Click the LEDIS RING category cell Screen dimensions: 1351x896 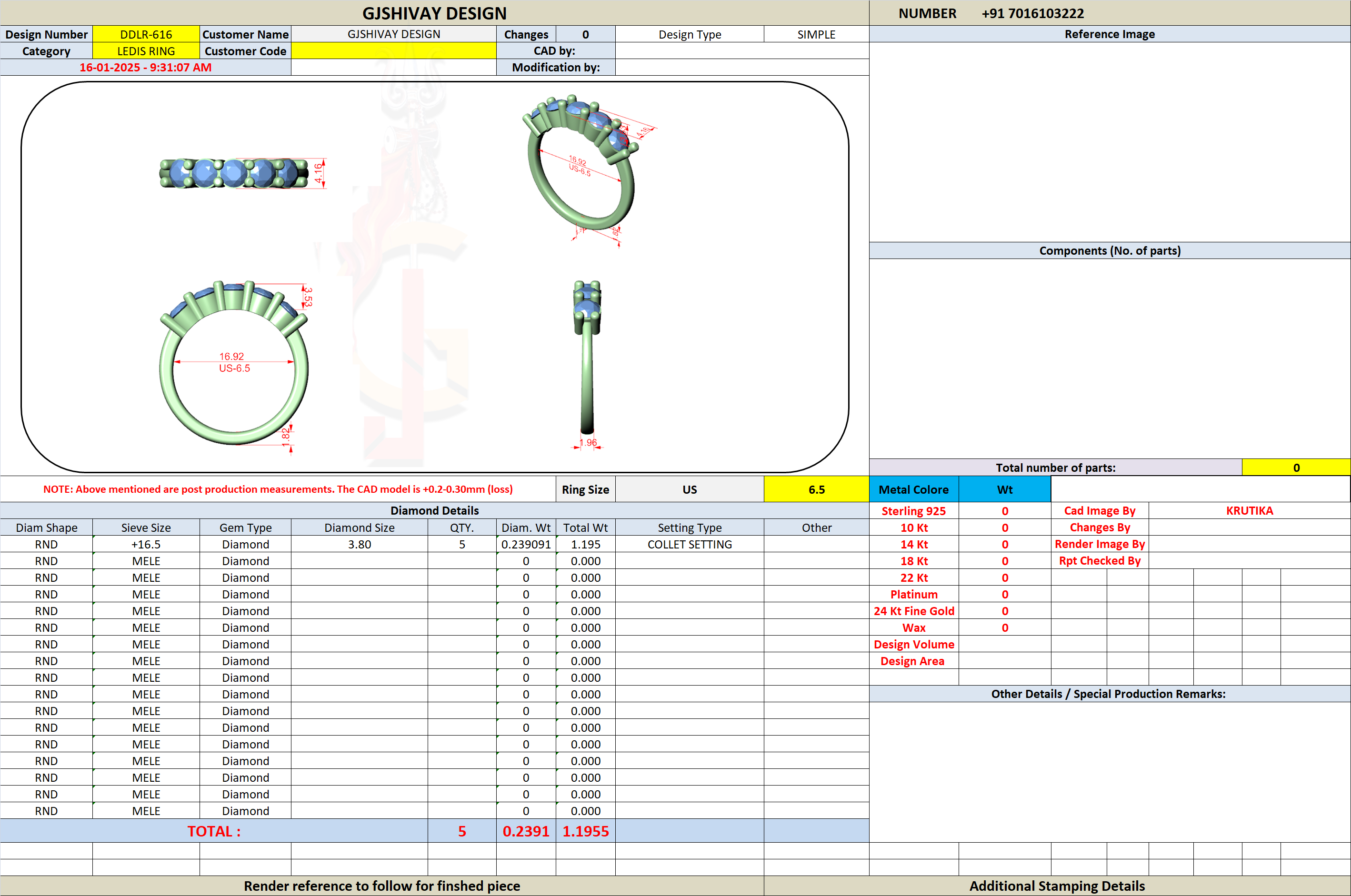146,51
